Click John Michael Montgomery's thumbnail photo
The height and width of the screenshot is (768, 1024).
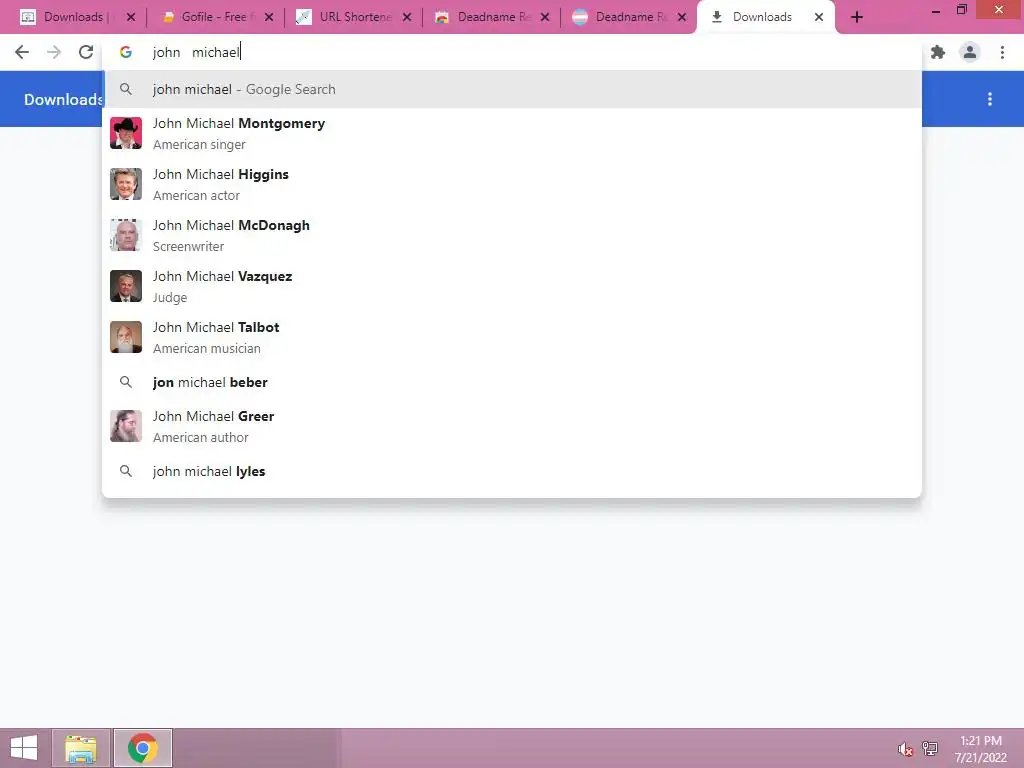click(x=125, y=133)
